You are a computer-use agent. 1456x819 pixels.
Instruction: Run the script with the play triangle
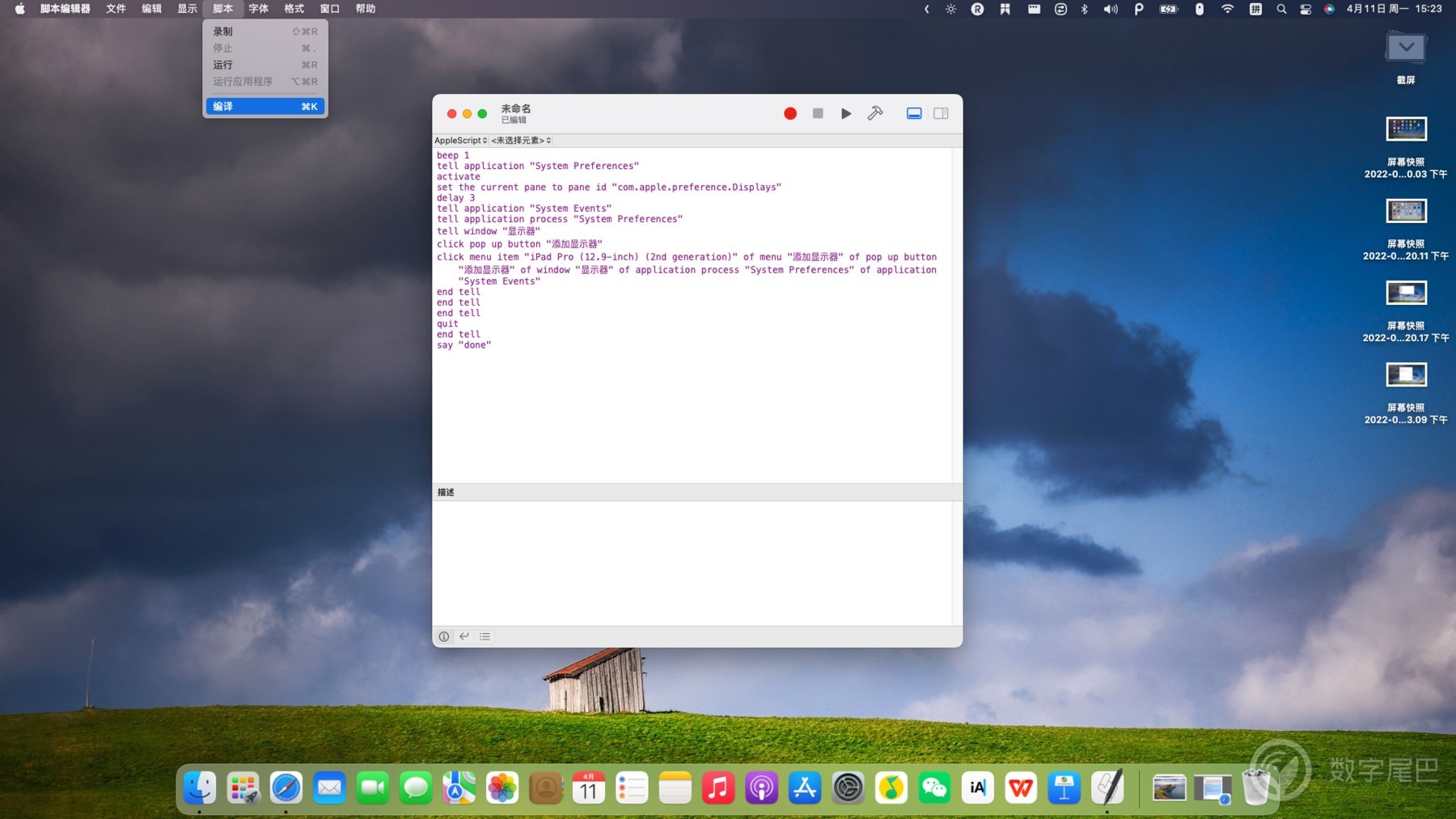pyautogui.click(x=846, y=114)
